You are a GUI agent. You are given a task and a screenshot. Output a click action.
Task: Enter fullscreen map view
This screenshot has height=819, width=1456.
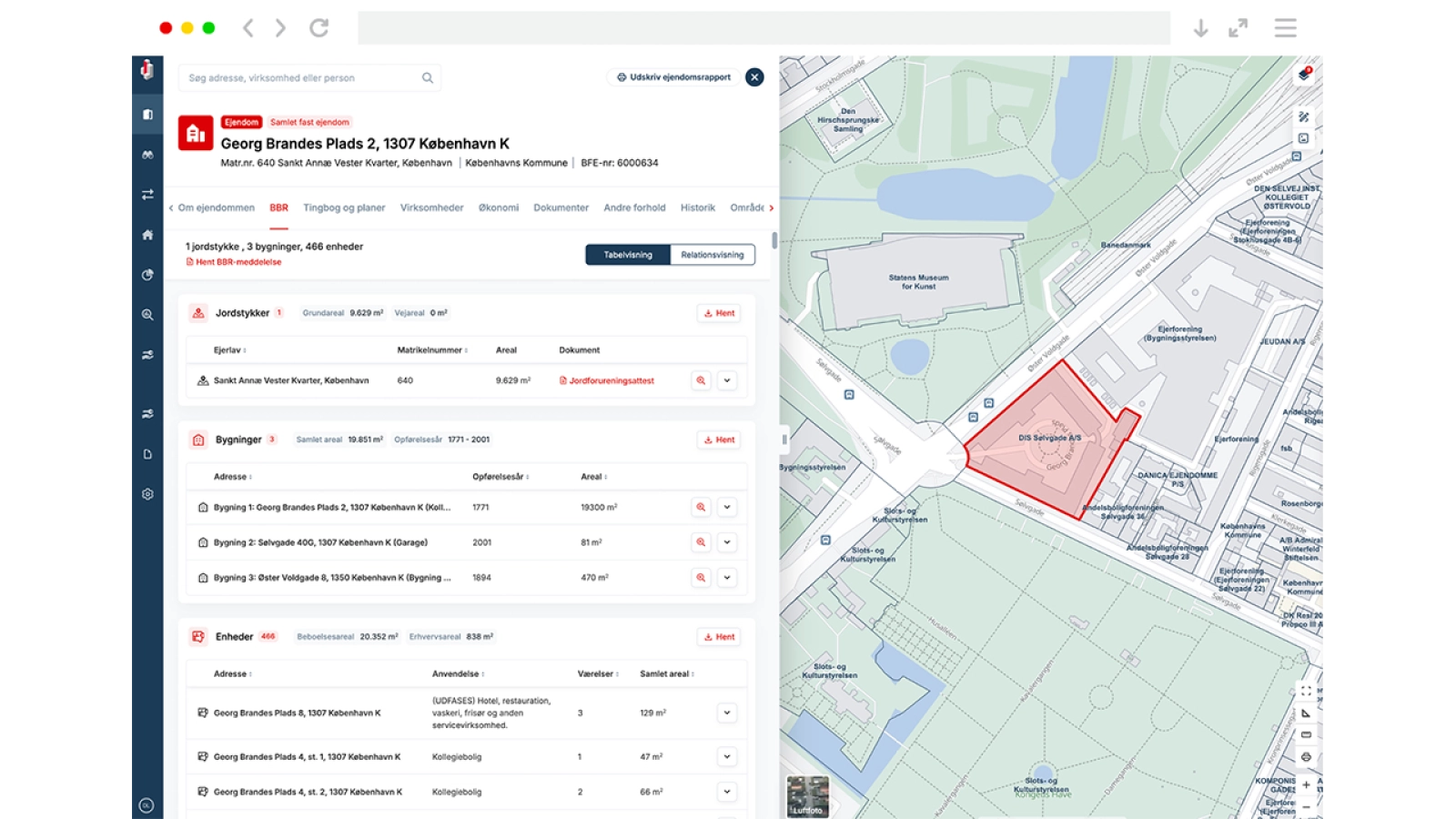point(1306,692)
